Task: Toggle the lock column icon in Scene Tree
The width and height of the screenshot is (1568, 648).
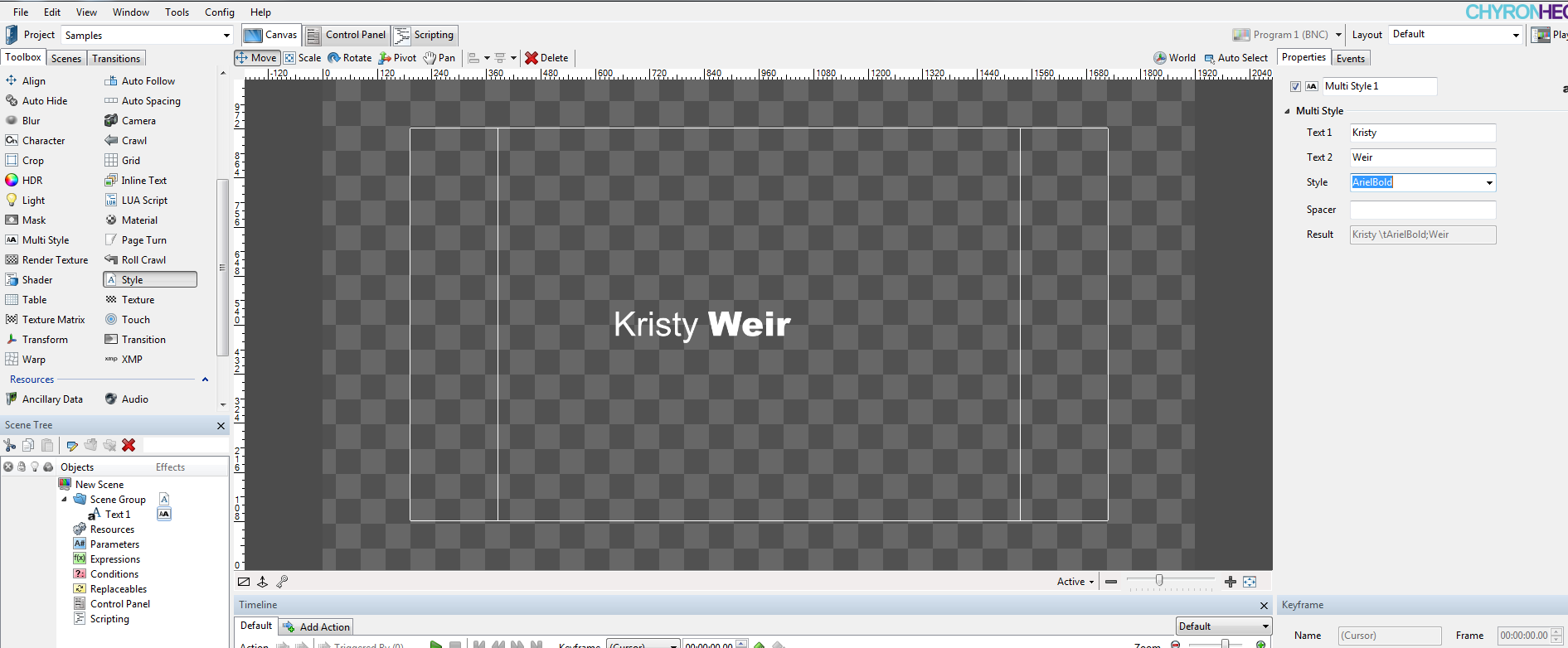Action: point(22,467)
